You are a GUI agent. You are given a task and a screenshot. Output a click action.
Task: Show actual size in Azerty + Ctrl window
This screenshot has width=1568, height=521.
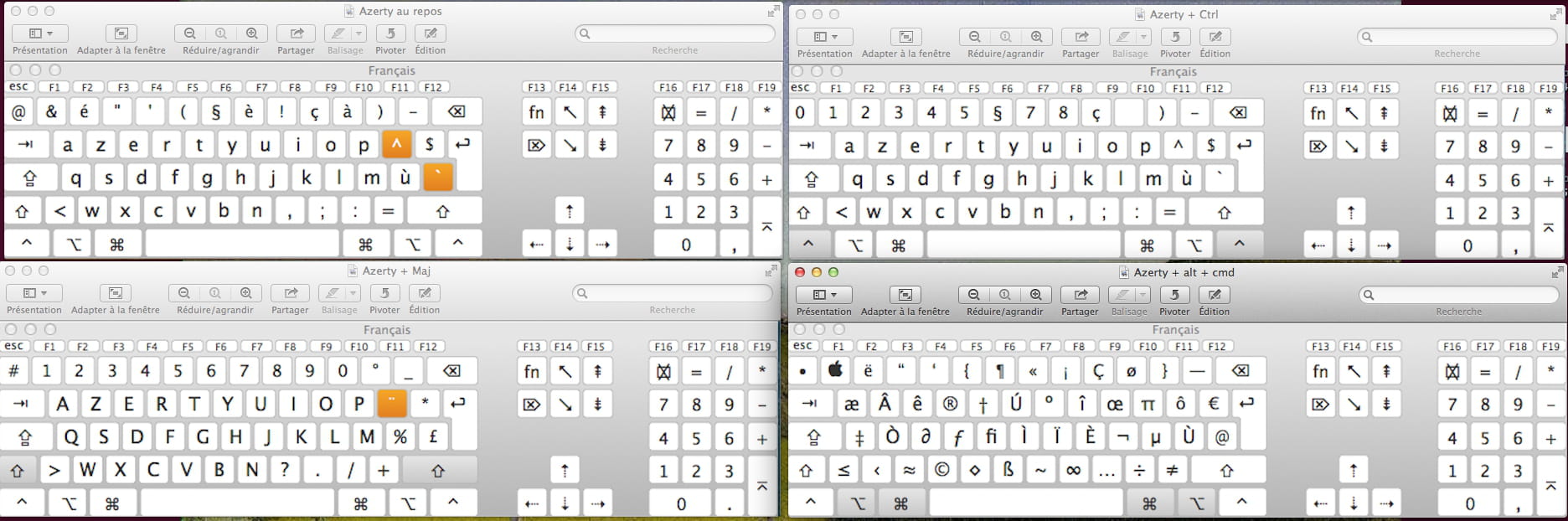click(1006, 37)
